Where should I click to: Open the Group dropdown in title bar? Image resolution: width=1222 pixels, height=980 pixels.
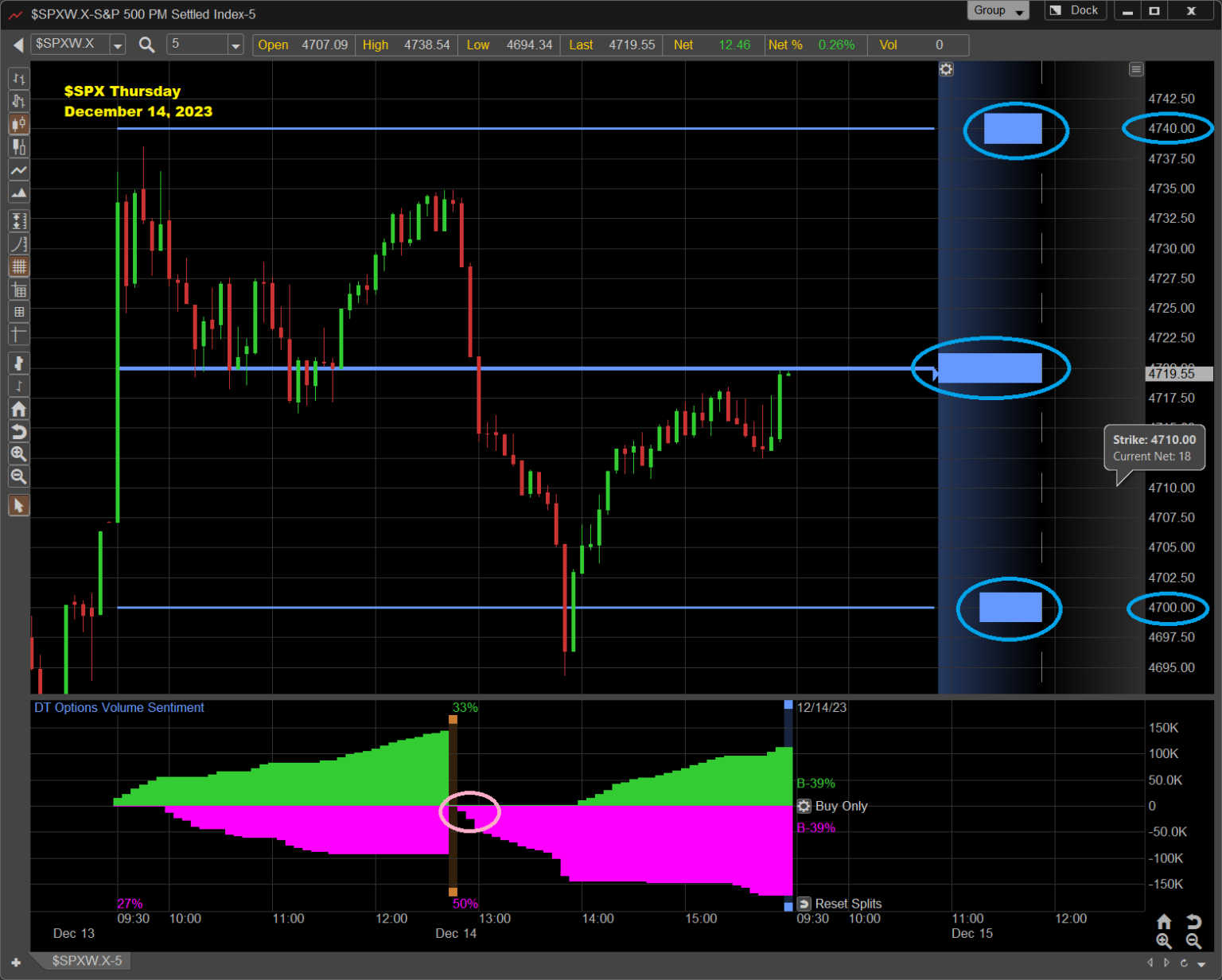click(x=998, y=10)
